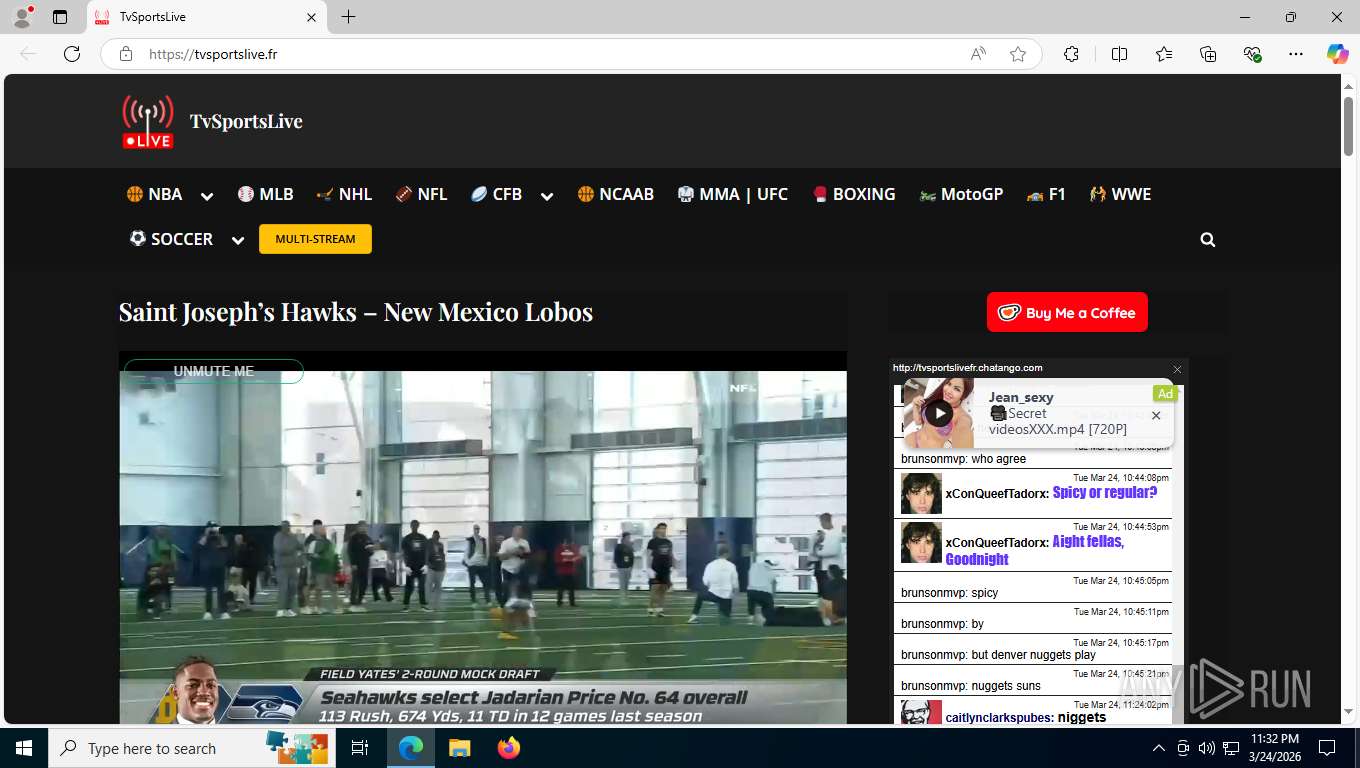
Task: Play the Jean_sexy ad video thumbnail
Action: [938, 413]
